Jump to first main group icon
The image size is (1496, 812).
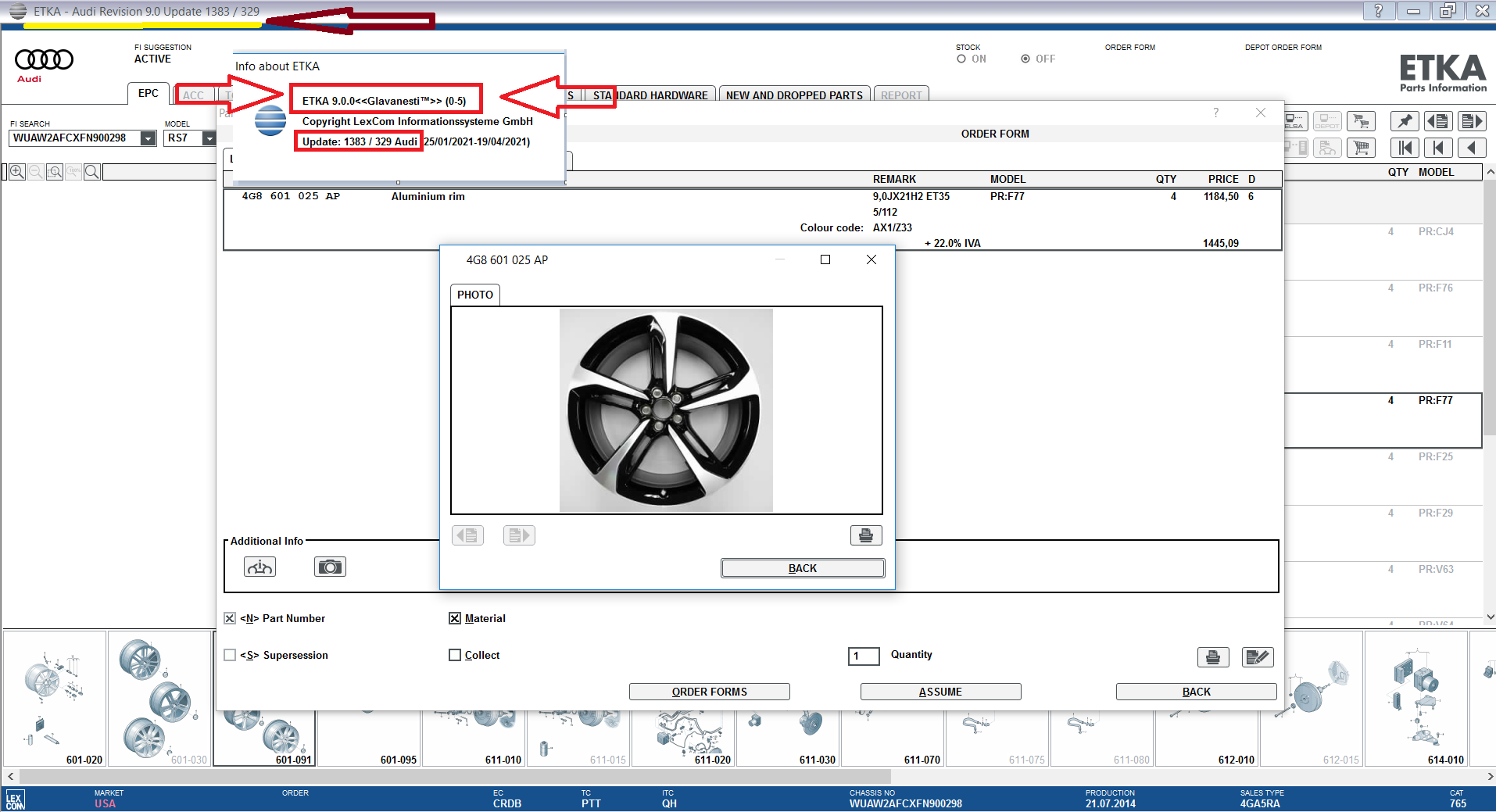(x=1405, y=148)
